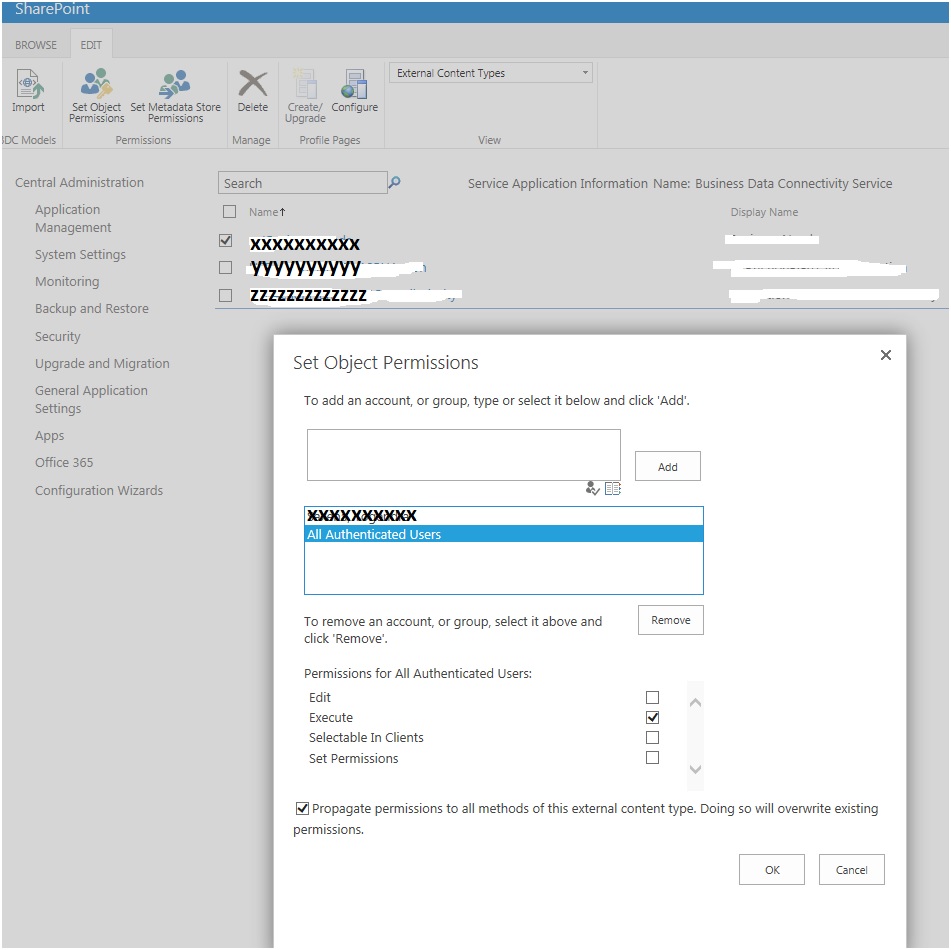This screenshot has height=950, width=951.
Task: Open Central Administration link
Action: tap(79, 183)
